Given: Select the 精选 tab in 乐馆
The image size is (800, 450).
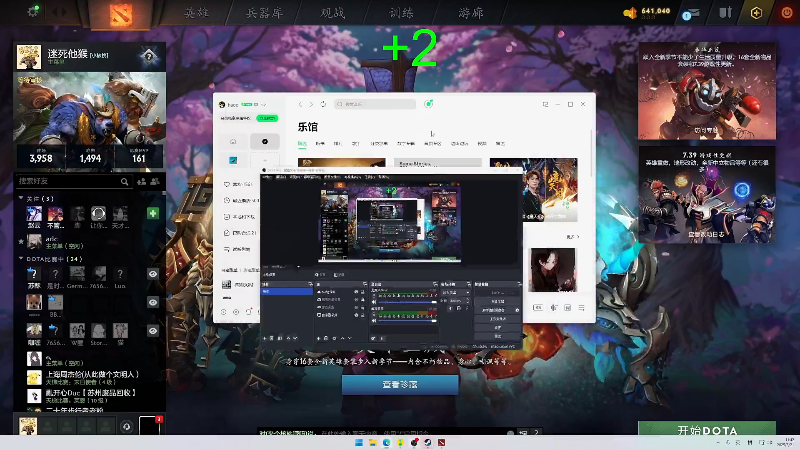Looking at the screenshot, I should tap(302, 144).
